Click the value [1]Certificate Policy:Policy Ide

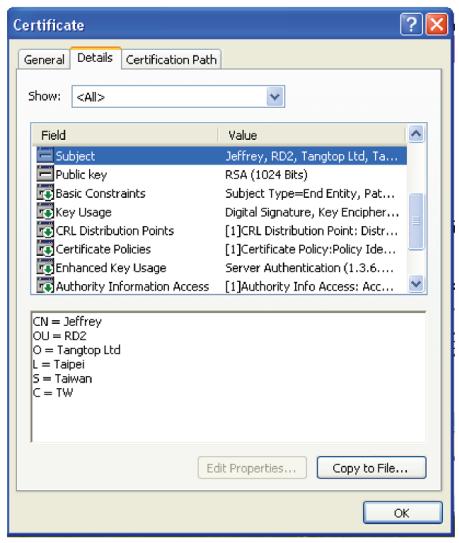[x=310, y=249]
